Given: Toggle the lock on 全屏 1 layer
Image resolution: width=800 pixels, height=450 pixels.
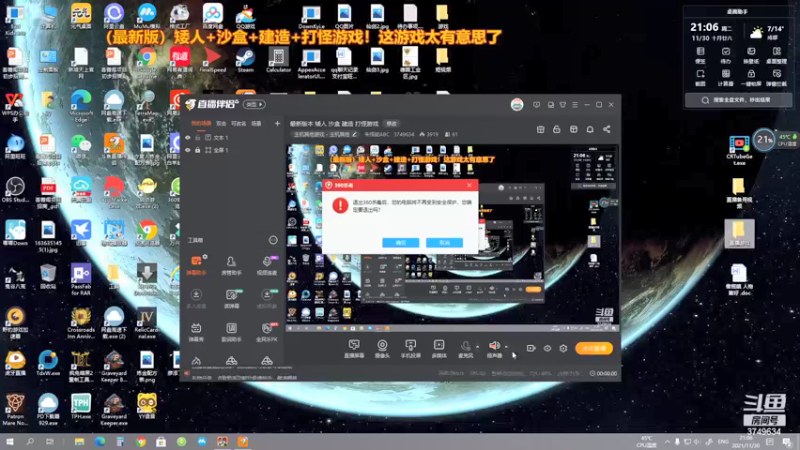Looking at the screenshot, I should point(197,150).
